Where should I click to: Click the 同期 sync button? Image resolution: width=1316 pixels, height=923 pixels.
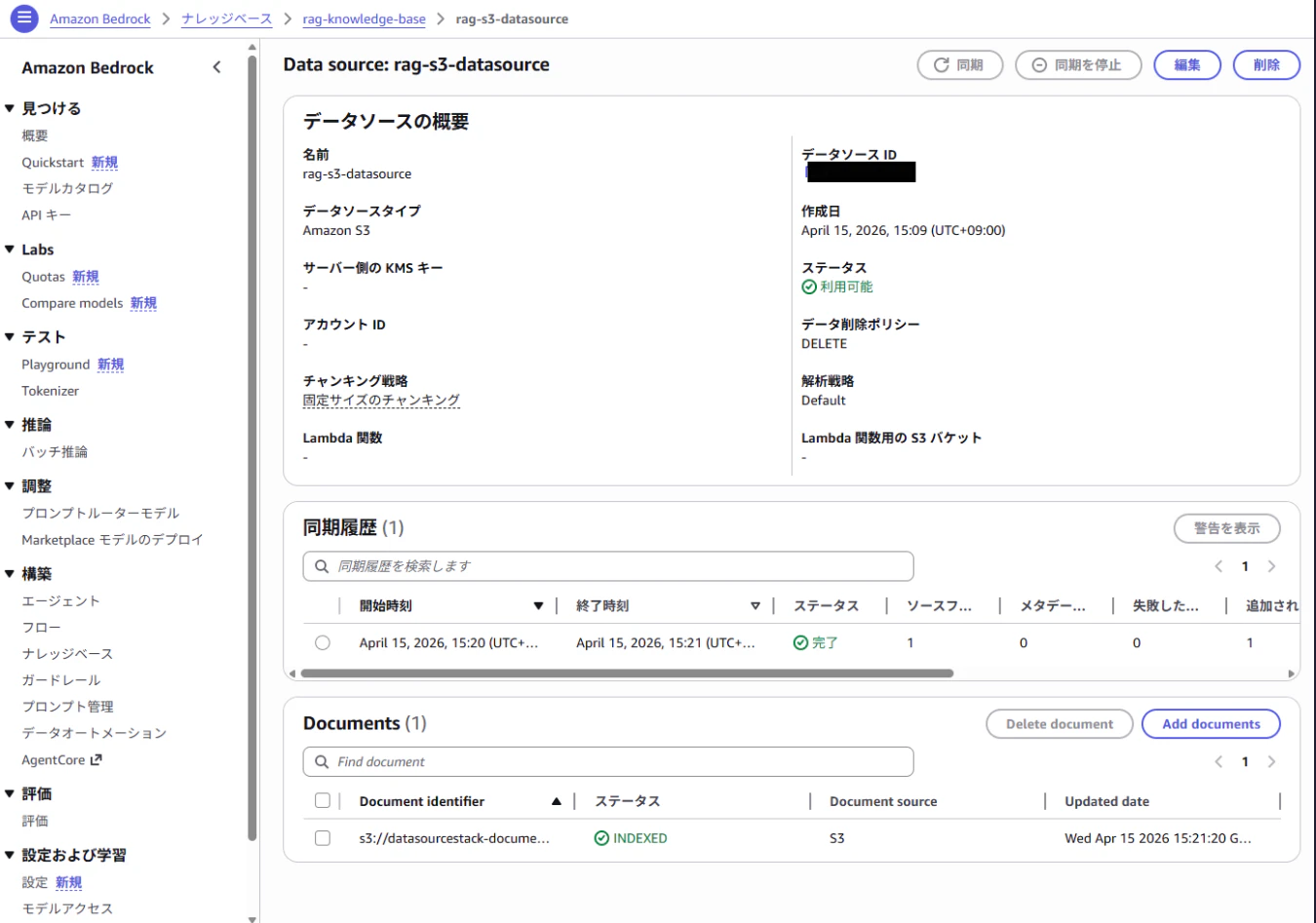(x=960, y=65)
